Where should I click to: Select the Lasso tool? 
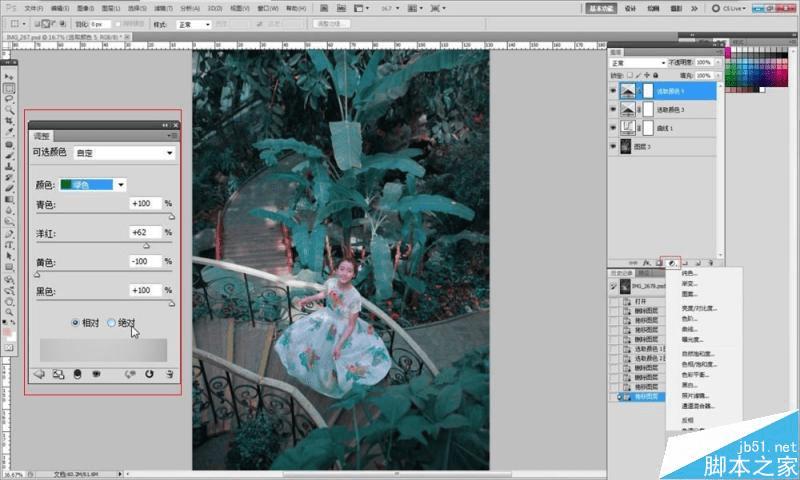coord(10,99)
